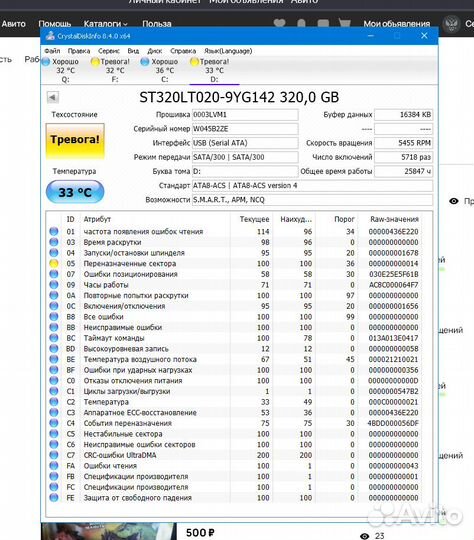The image size is (474, 540).
Task: Open the Язык(Language) menu
Action: [228, 51]
